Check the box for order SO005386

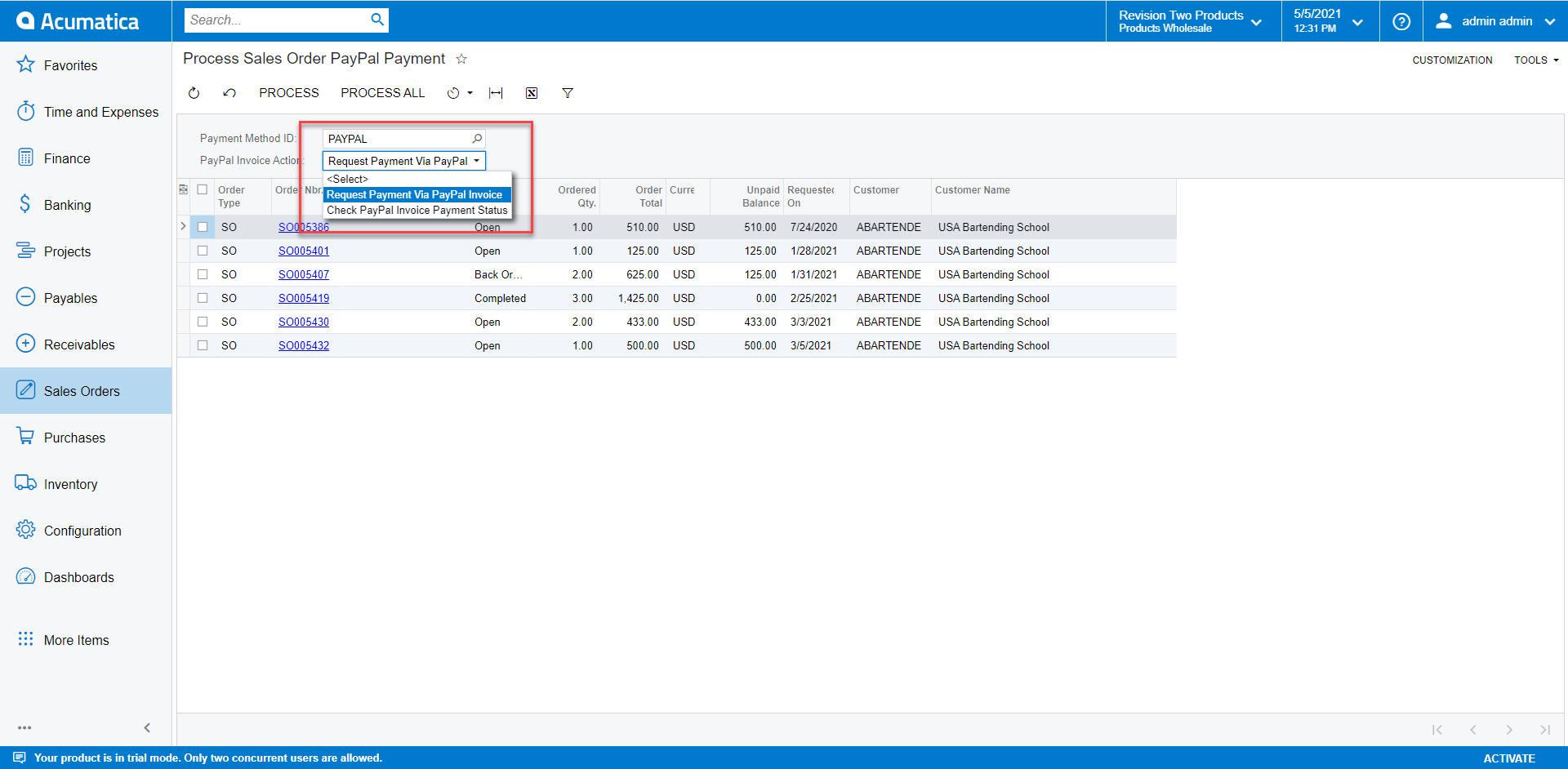coord(203,227)
